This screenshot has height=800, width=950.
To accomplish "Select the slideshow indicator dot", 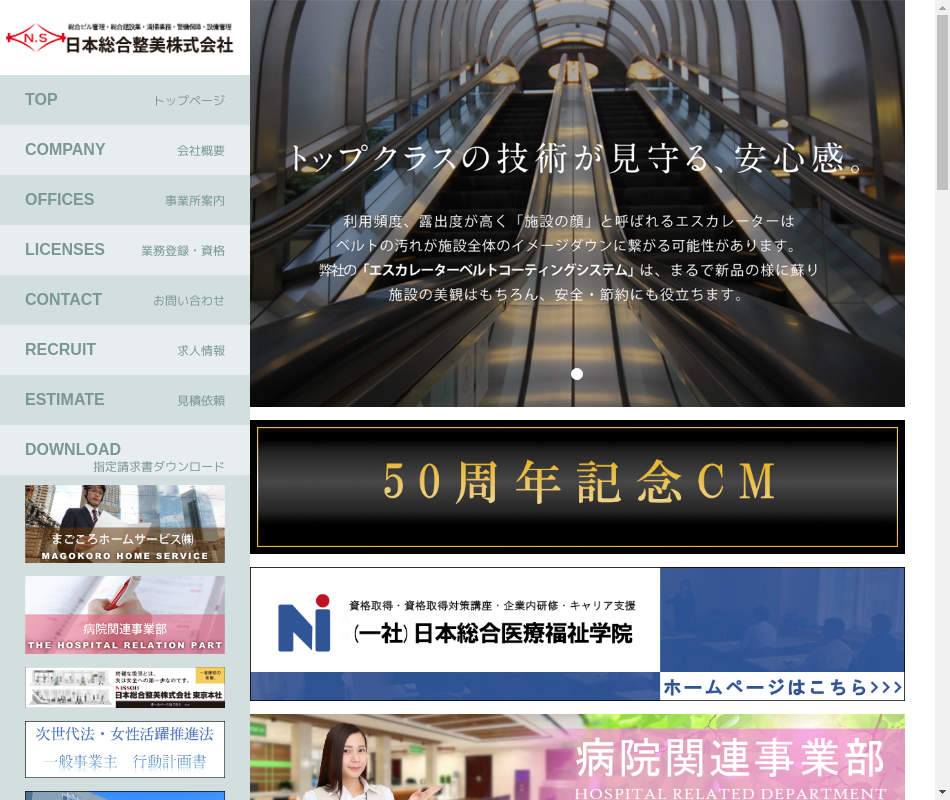I will (x=577, y=374).
